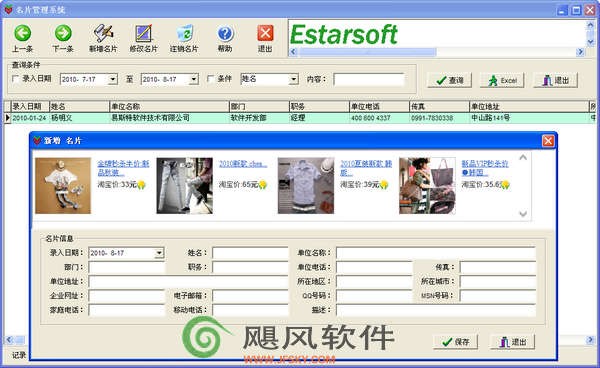Click the 传真 input field in dialog
This screenshot has height=368, width=600.
coord(498,267)
